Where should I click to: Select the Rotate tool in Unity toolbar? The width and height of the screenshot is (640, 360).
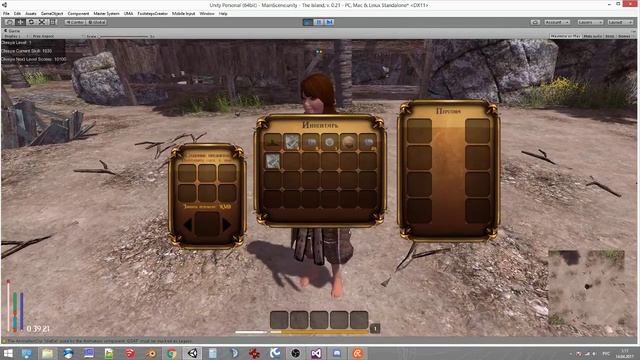point(31,22)
